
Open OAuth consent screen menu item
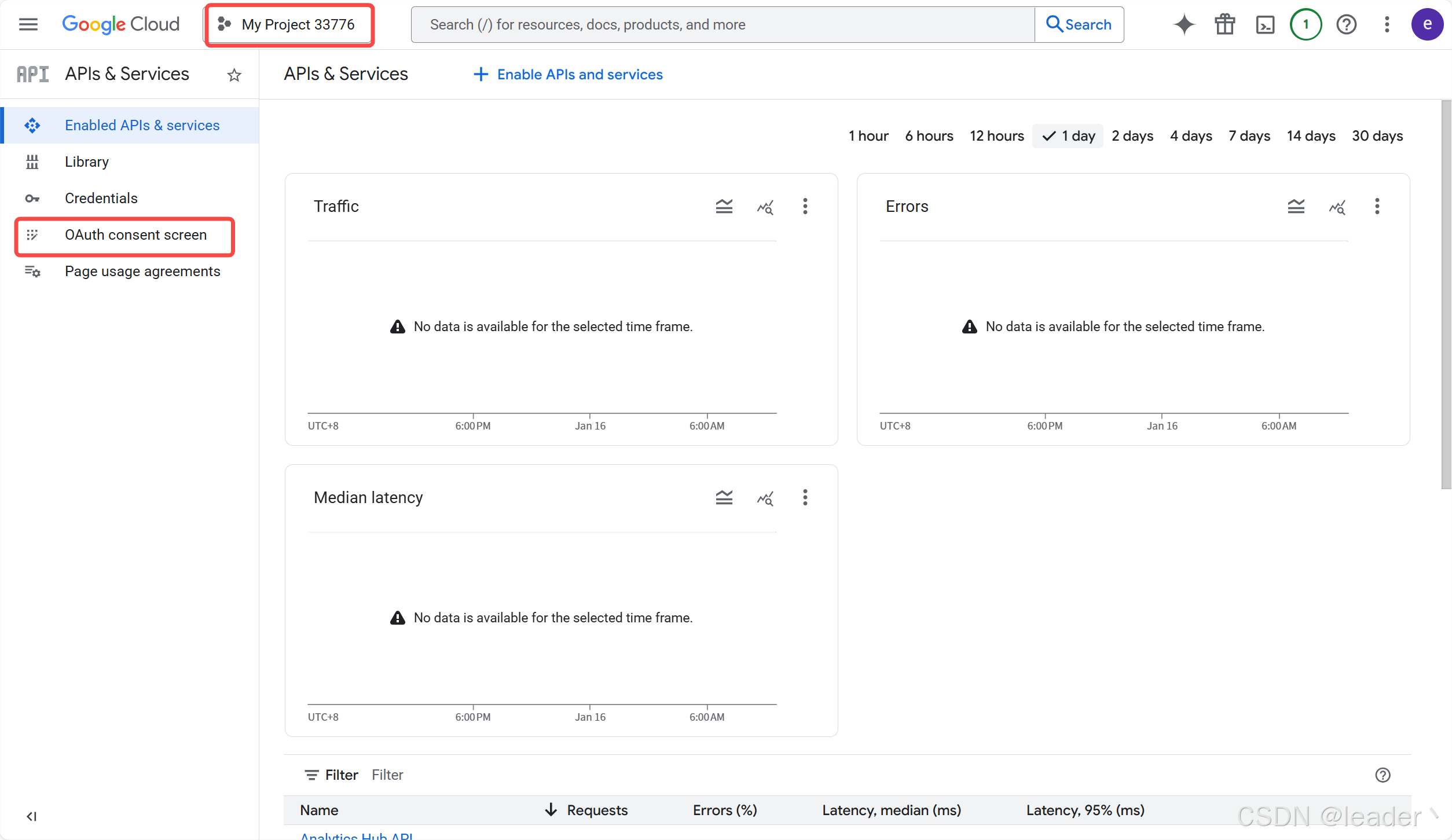135,235
